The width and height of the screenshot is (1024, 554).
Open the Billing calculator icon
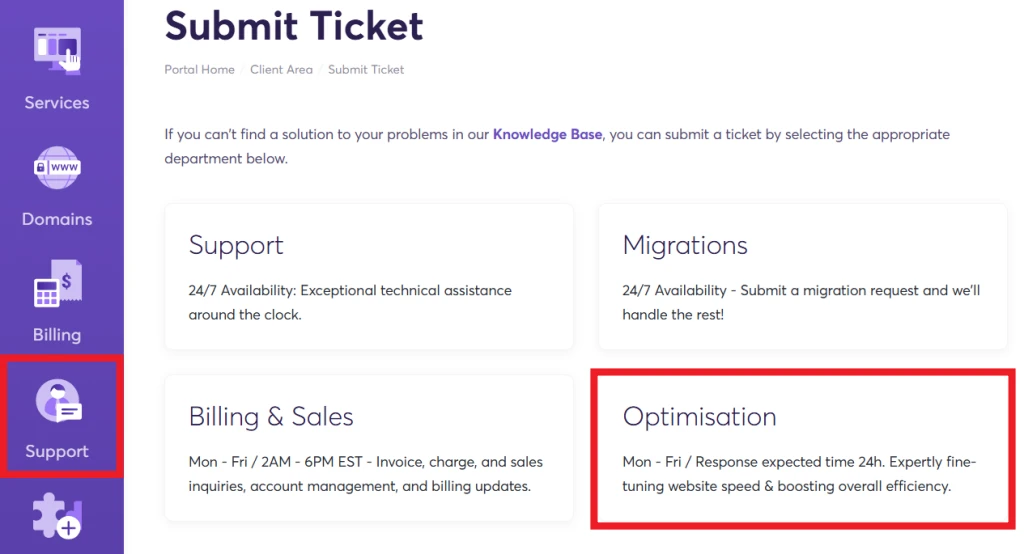pyautogui.click(x=57, y=284)
